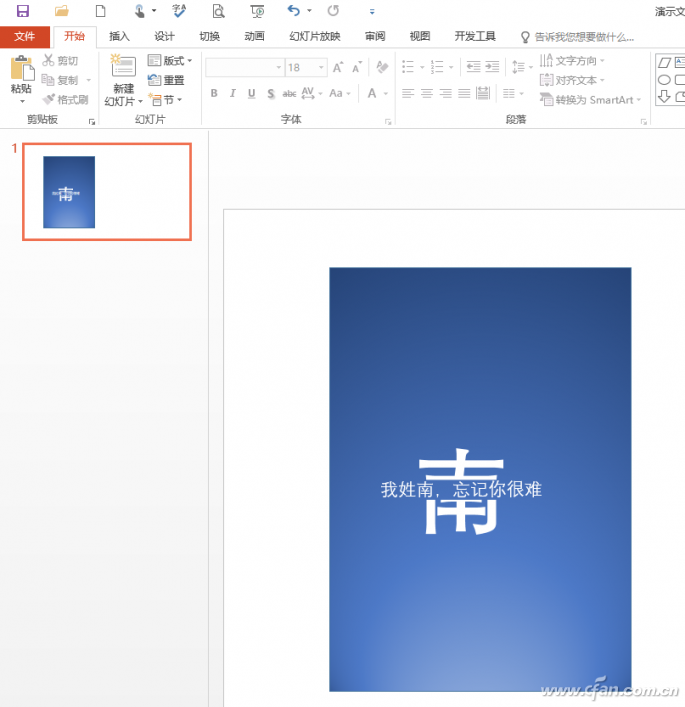Viewport: 685px width, 707px height.
Task: Toggle Italic formatting
Action: click(233, 93)
